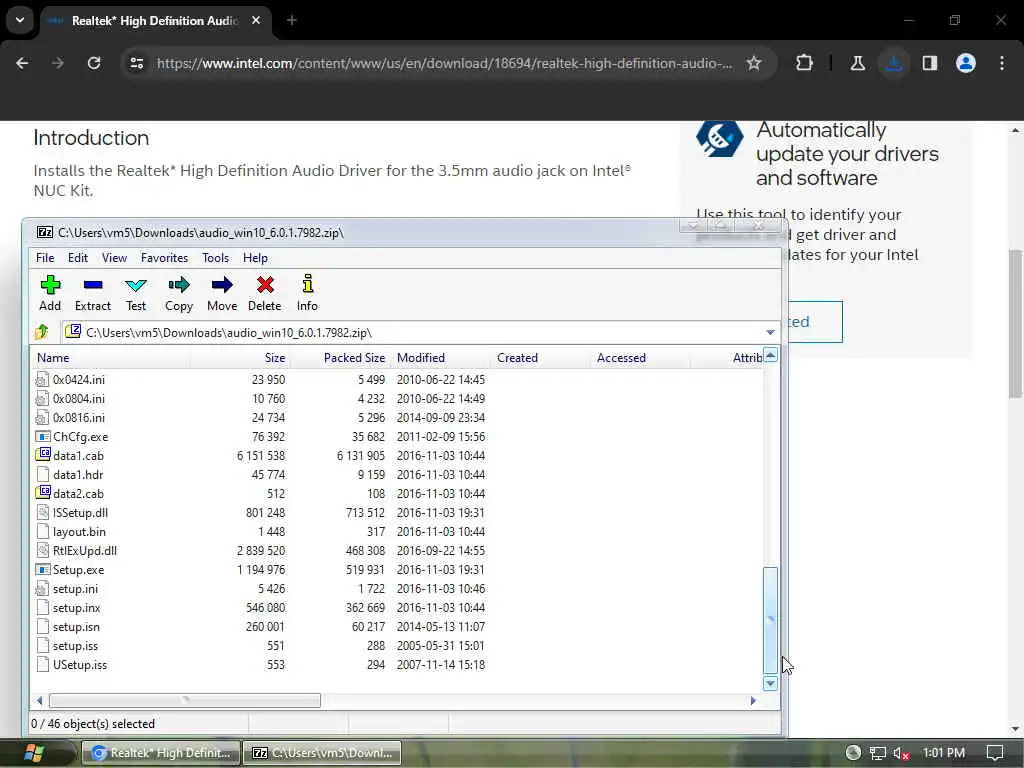Viewport: 1024px width, 768px height.
Task: Switch to 7-Zip via taskbar button
Action: 322,753
